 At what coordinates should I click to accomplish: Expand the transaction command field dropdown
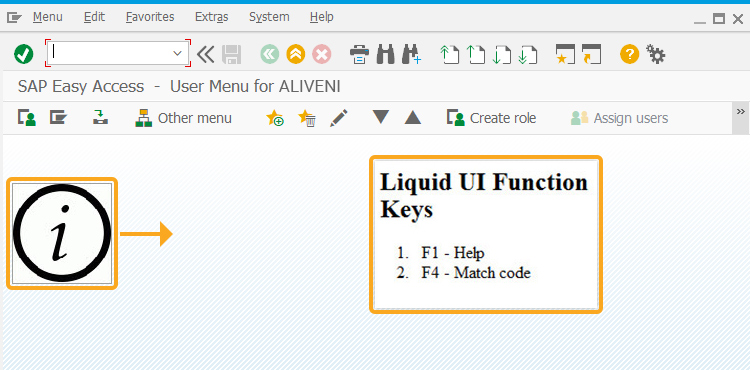click(x=177, y=53)
